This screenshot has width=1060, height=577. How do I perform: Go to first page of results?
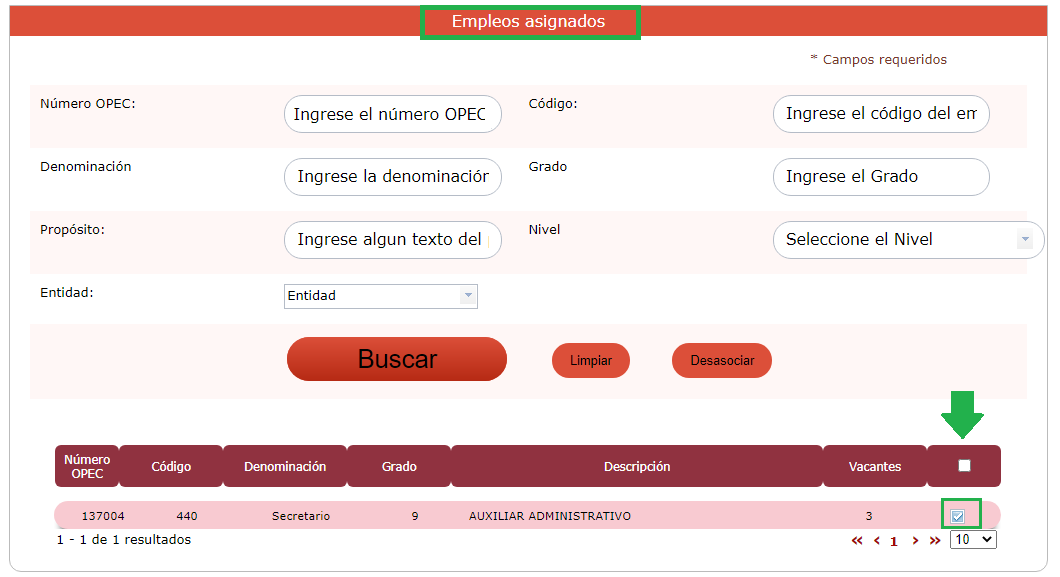click(857, 541)
